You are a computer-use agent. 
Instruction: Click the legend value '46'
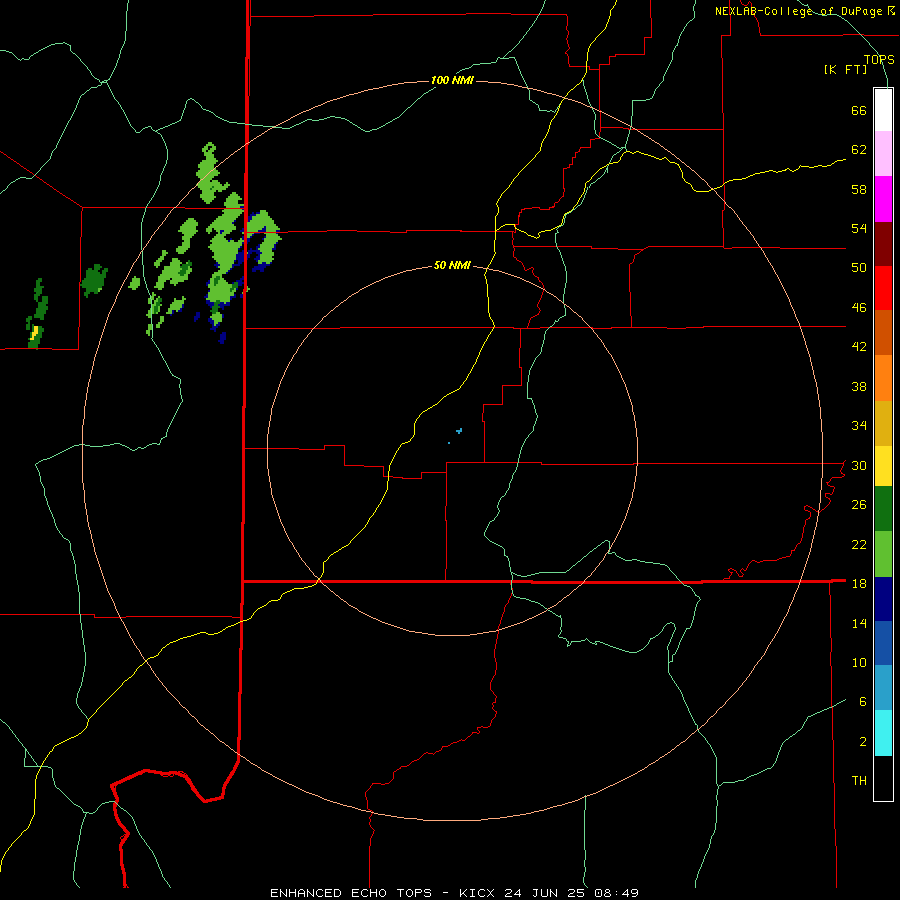(x=859, y=308)
